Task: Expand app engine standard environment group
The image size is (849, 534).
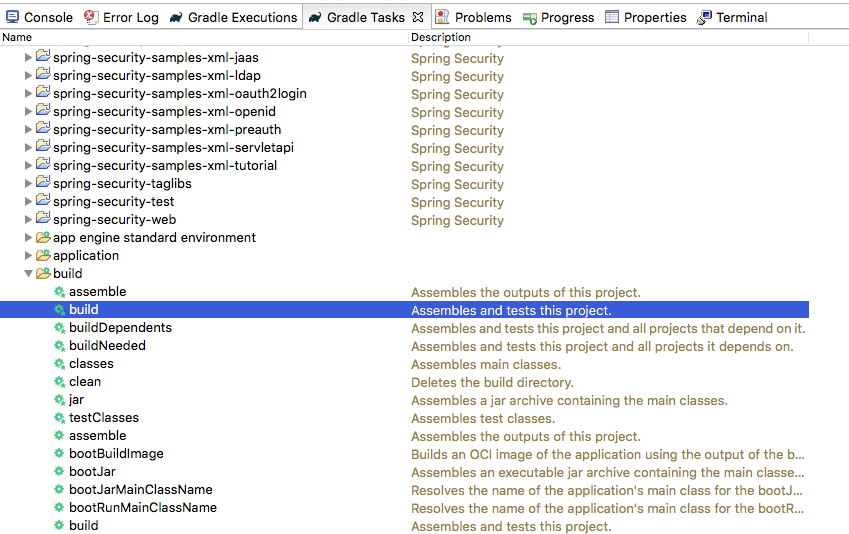Action: [x=29, y=238]
